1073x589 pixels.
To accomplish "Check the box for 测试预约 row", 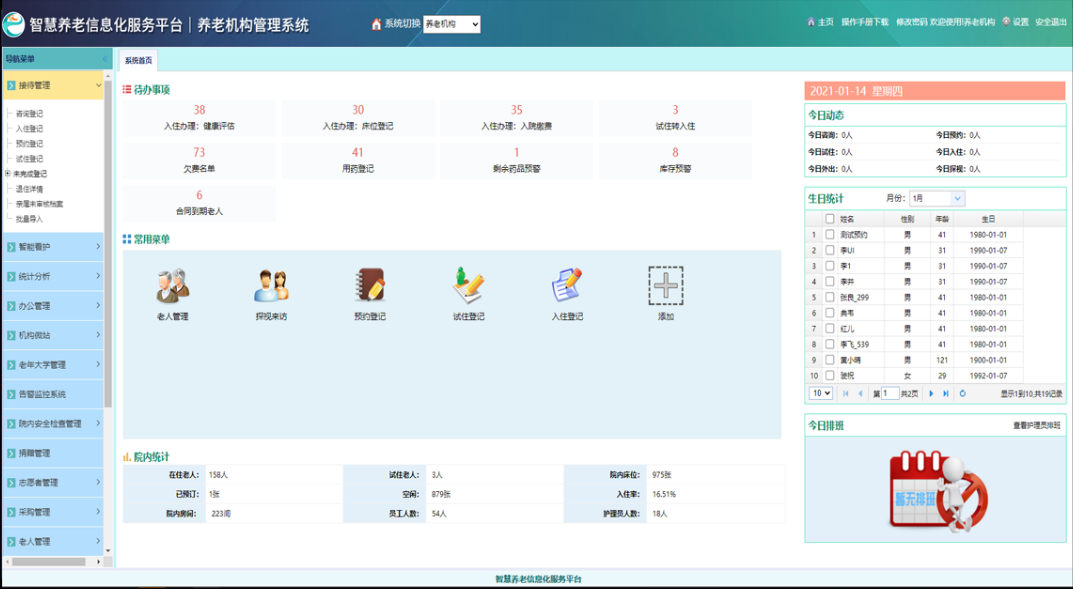I will click(830, 235).
